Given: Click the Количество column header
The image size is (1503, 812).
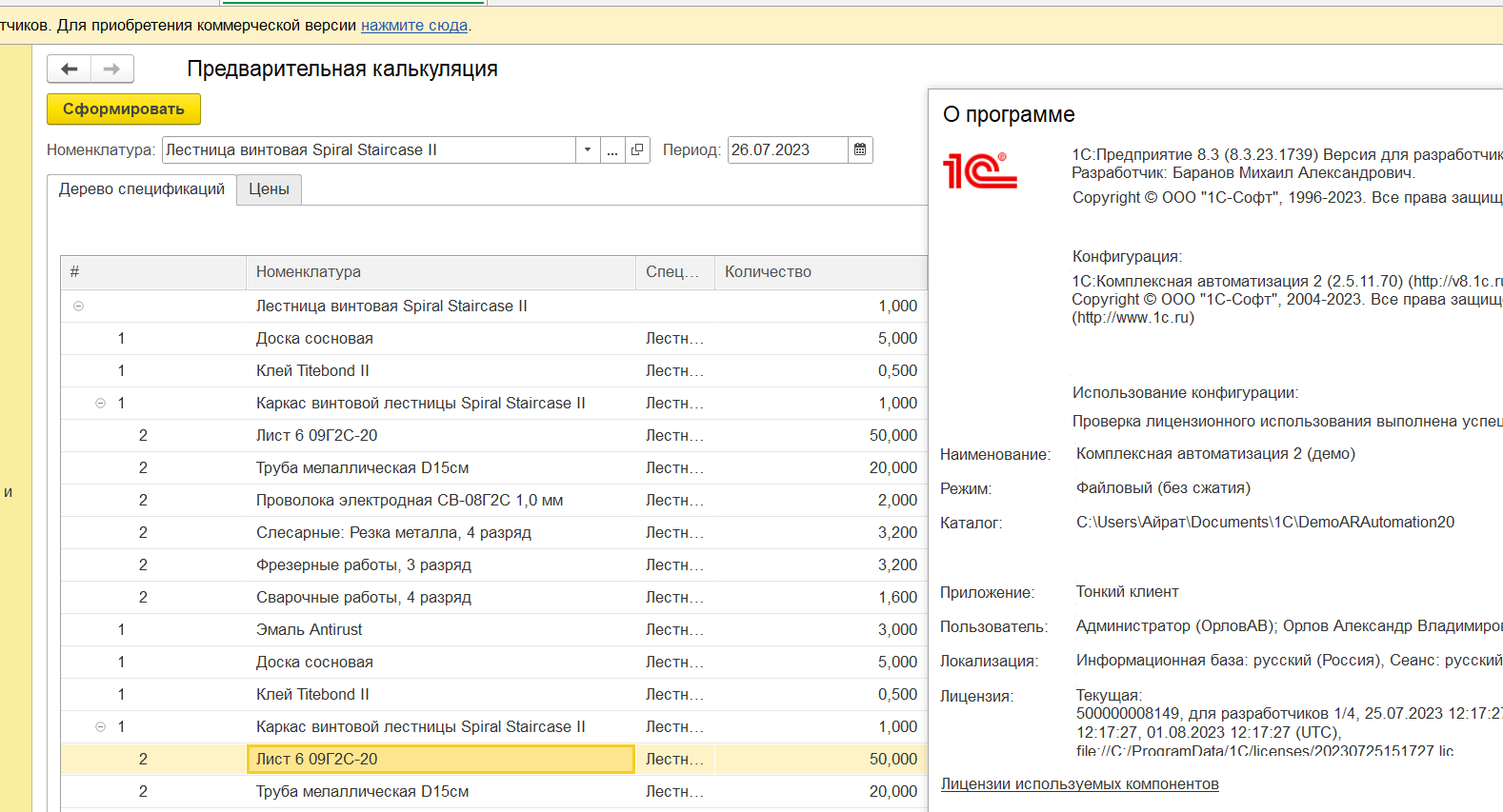Looking at the screenshot, I should tap(820, 272).
